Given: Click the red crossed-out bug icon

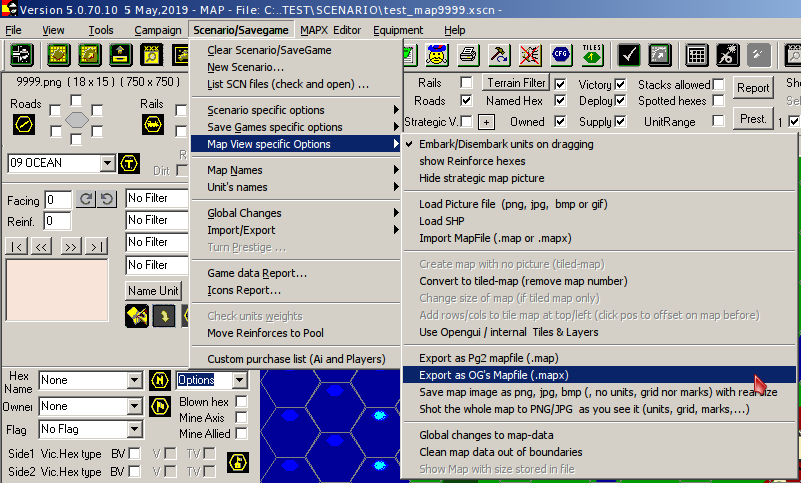Looking at the screenshot, I should coord(530,54).
